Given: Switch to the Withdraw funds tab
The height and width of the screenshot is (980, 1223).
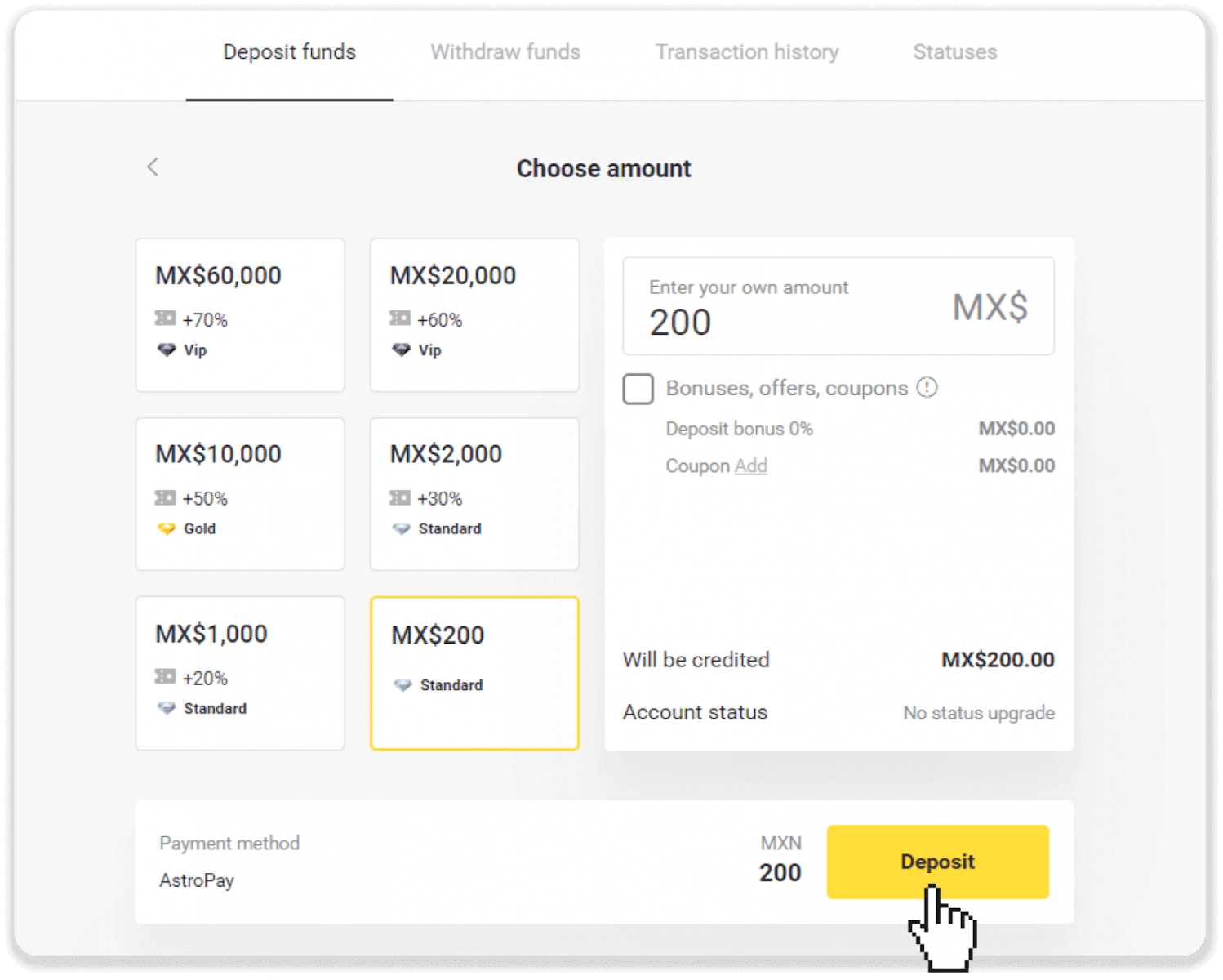Looking at the screenshot, I should click(x=505, y=51).
